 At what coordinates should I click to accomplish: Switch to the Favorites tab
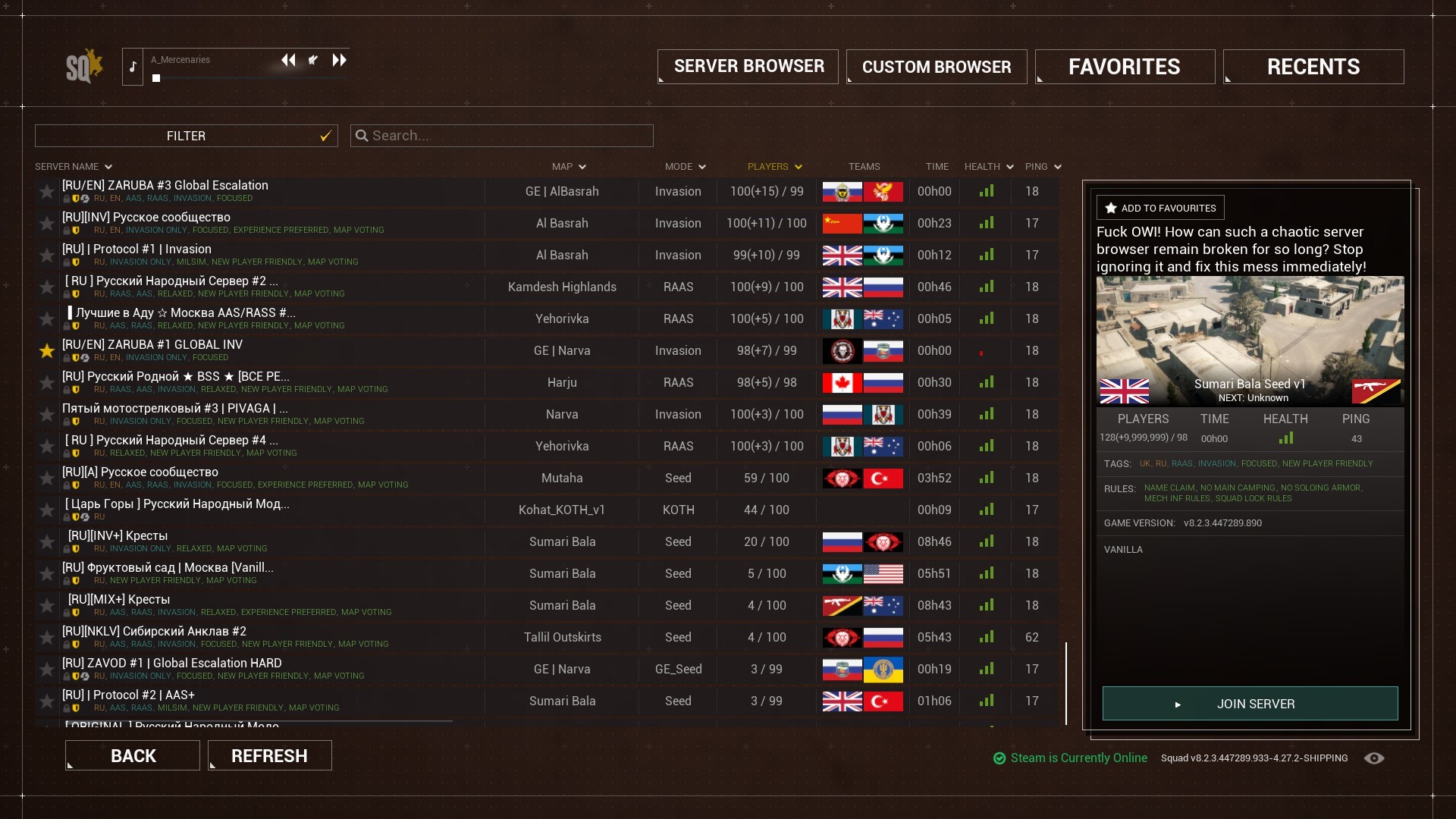click(x=1125, y=67)
